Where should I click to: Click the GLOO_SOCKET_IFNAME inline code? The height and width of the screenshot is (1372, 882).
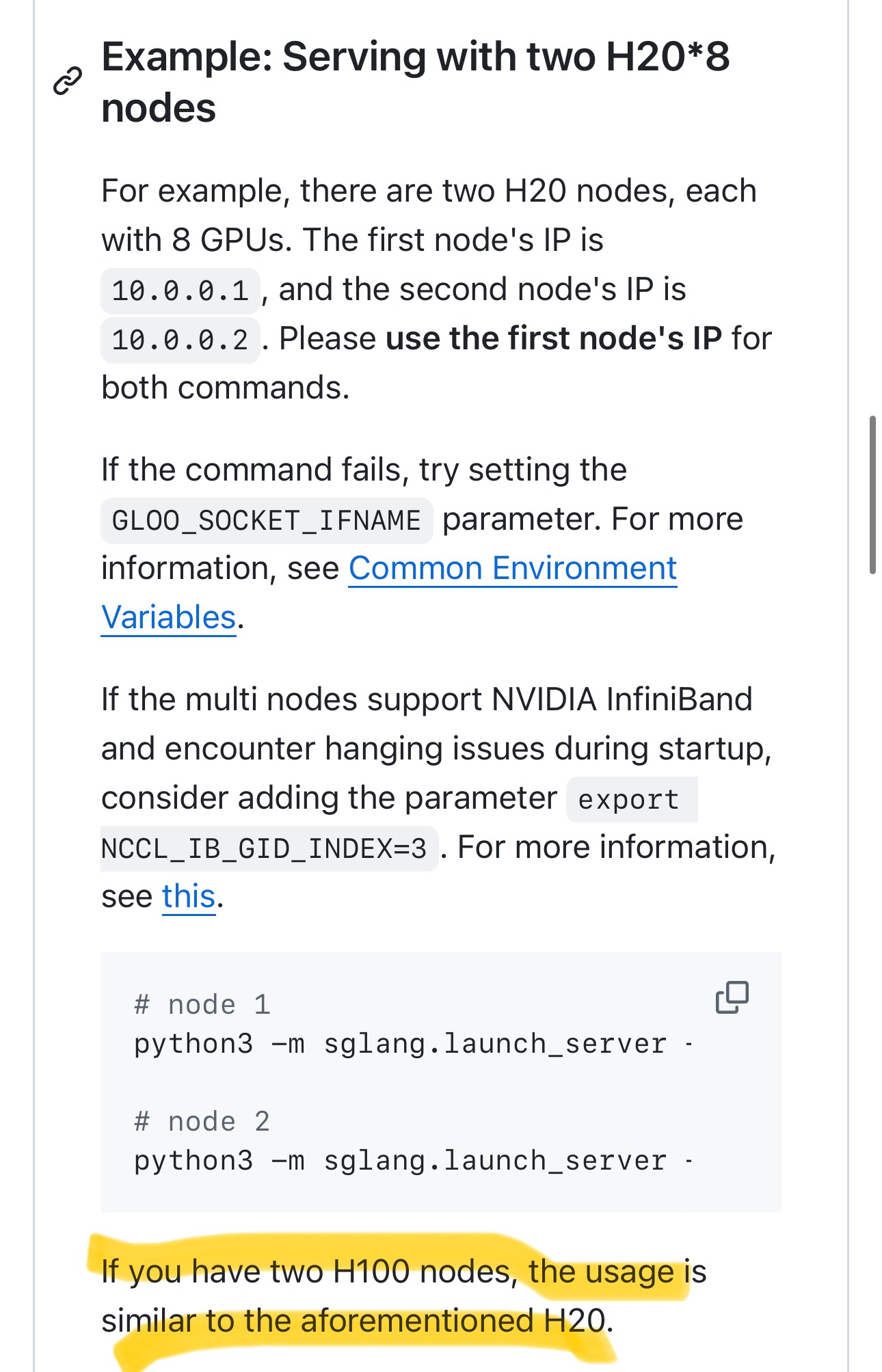tap(266, 521)
